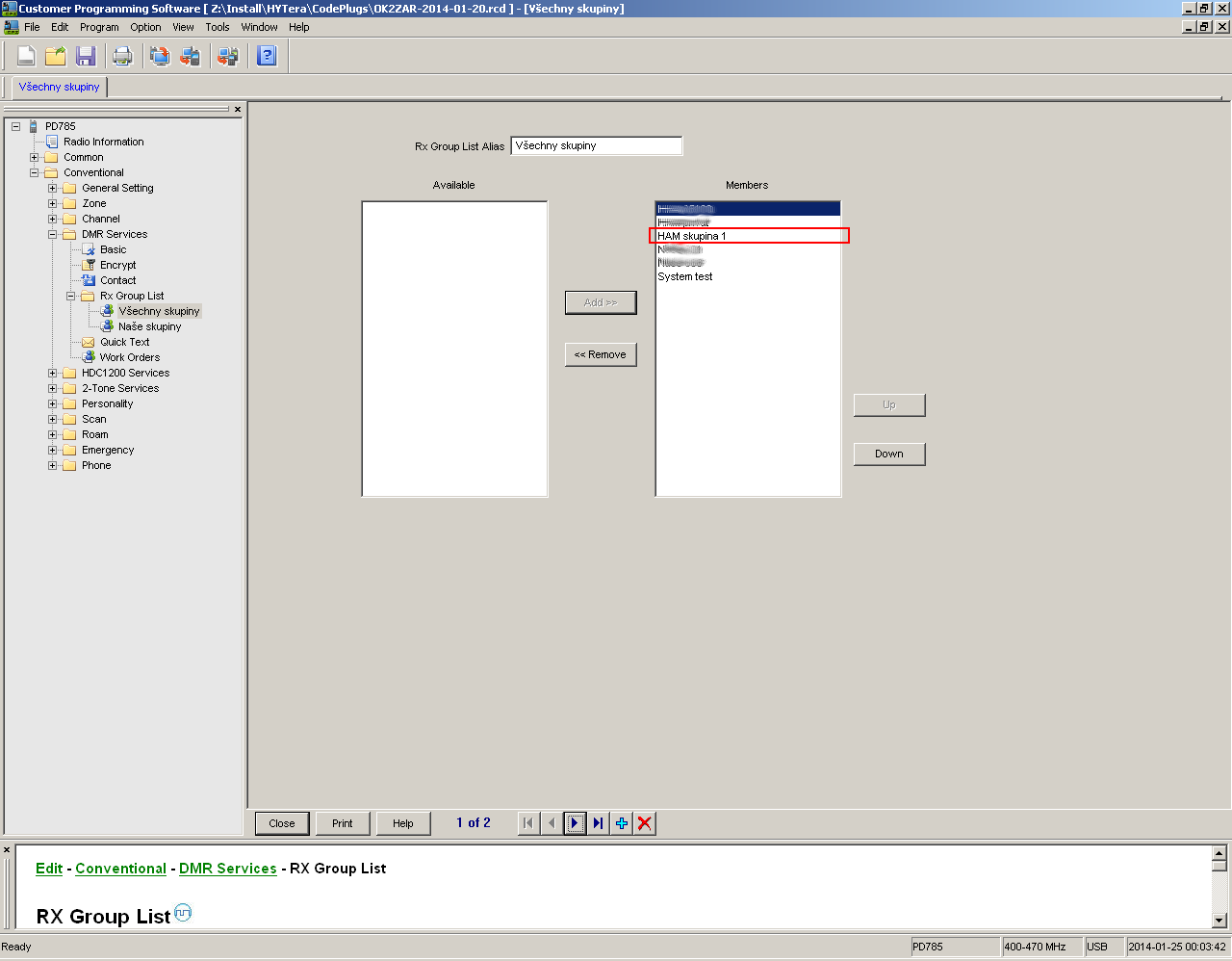
Task: Click the Write to radio toolbar icon
Action: click(x=191, y=56)
